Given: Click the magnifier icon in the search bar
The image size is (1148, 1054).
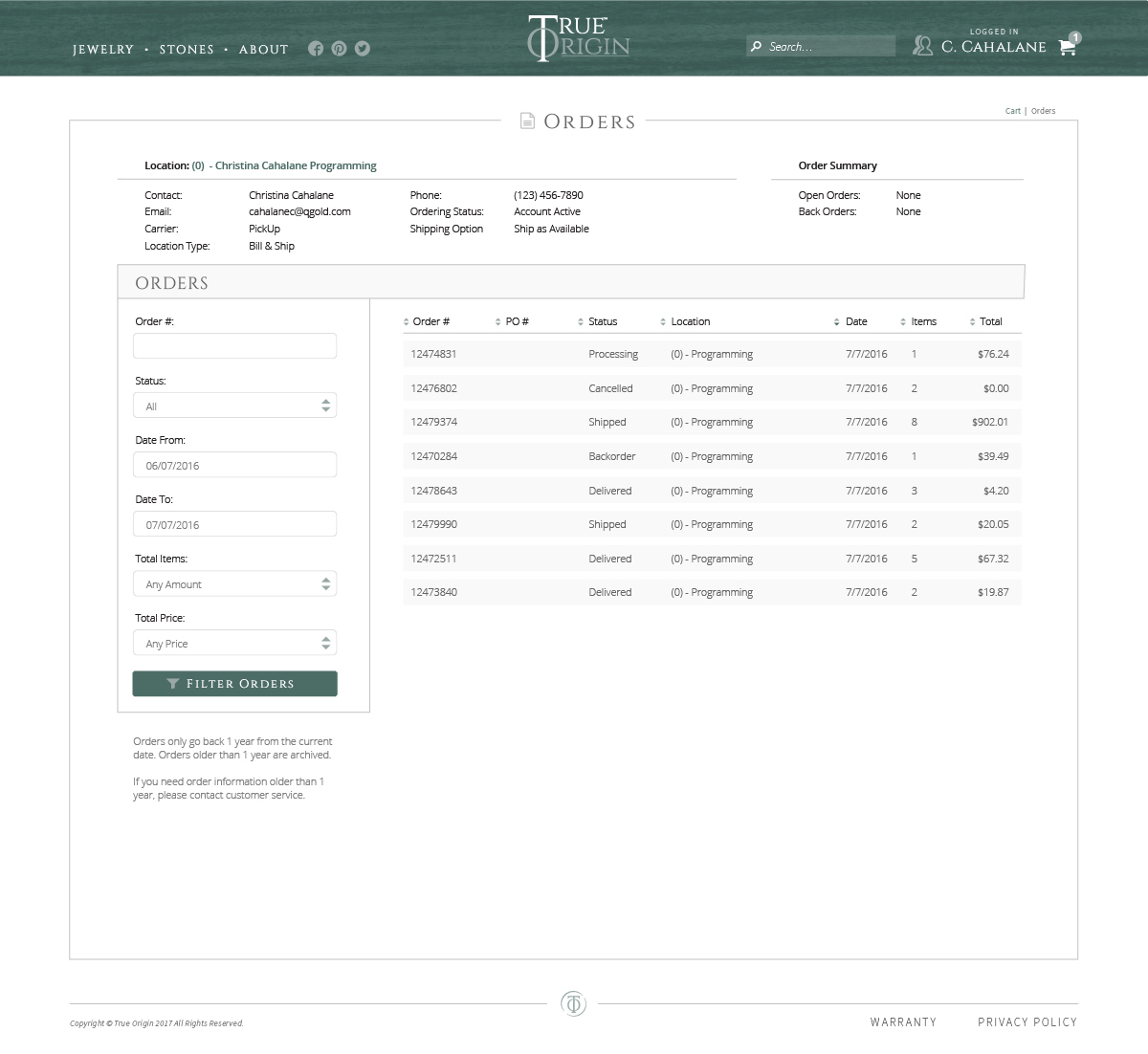Looking at the screenshot, I should 757,45.
